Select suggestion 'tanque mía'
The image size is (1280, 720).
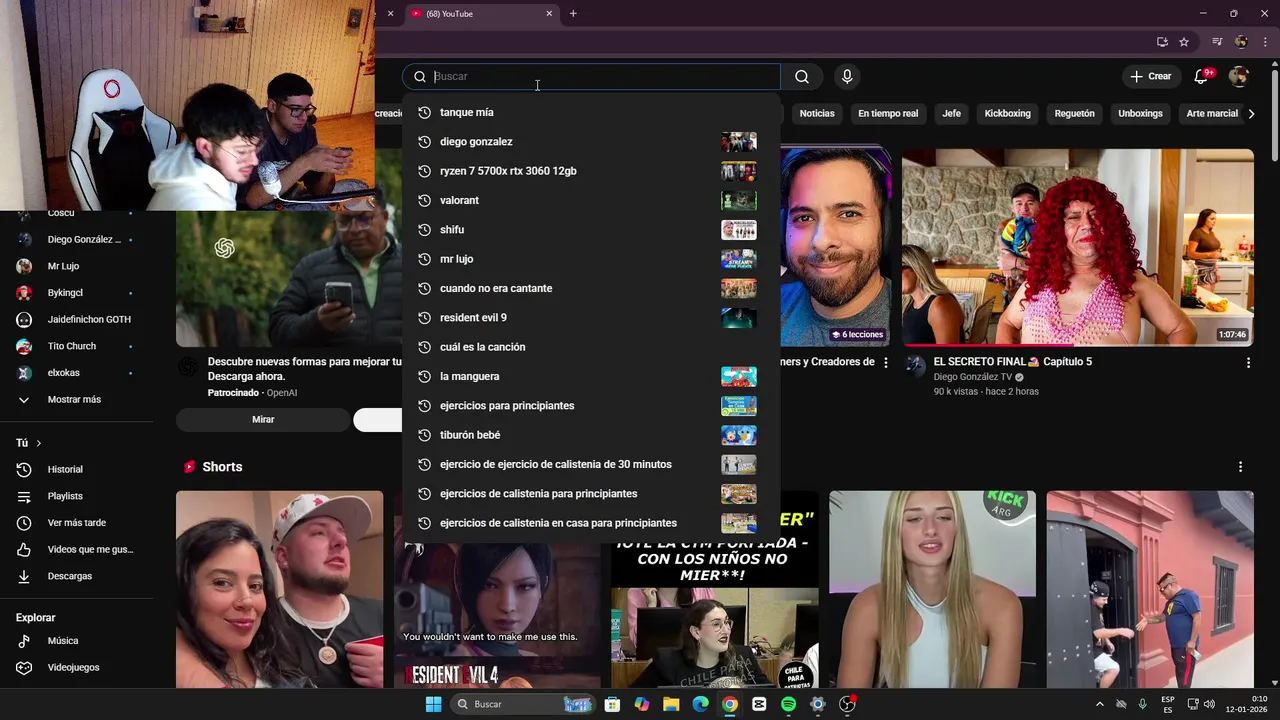click(590, 112)
